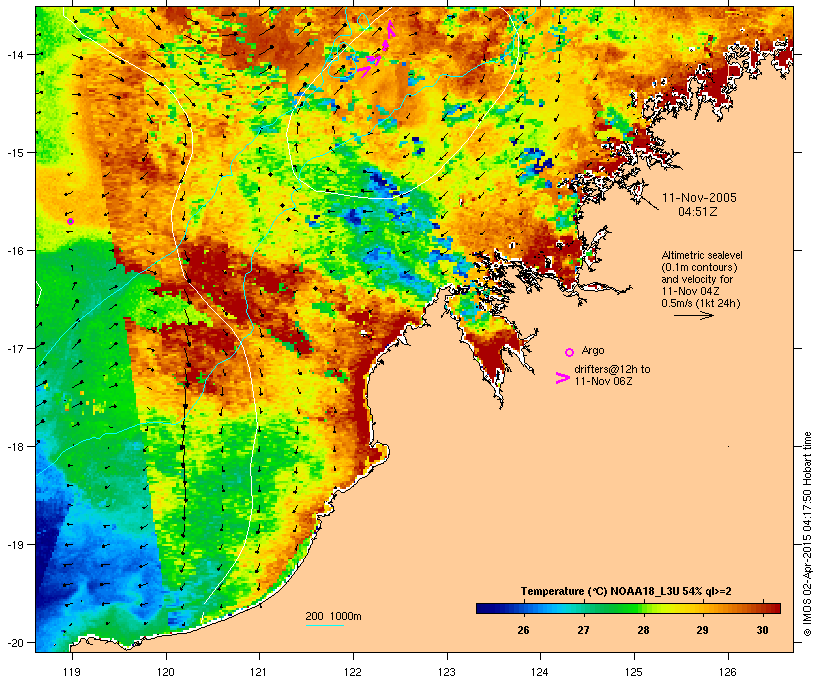
Task: Click the longitude axis label 125
Action: [634, 672]
